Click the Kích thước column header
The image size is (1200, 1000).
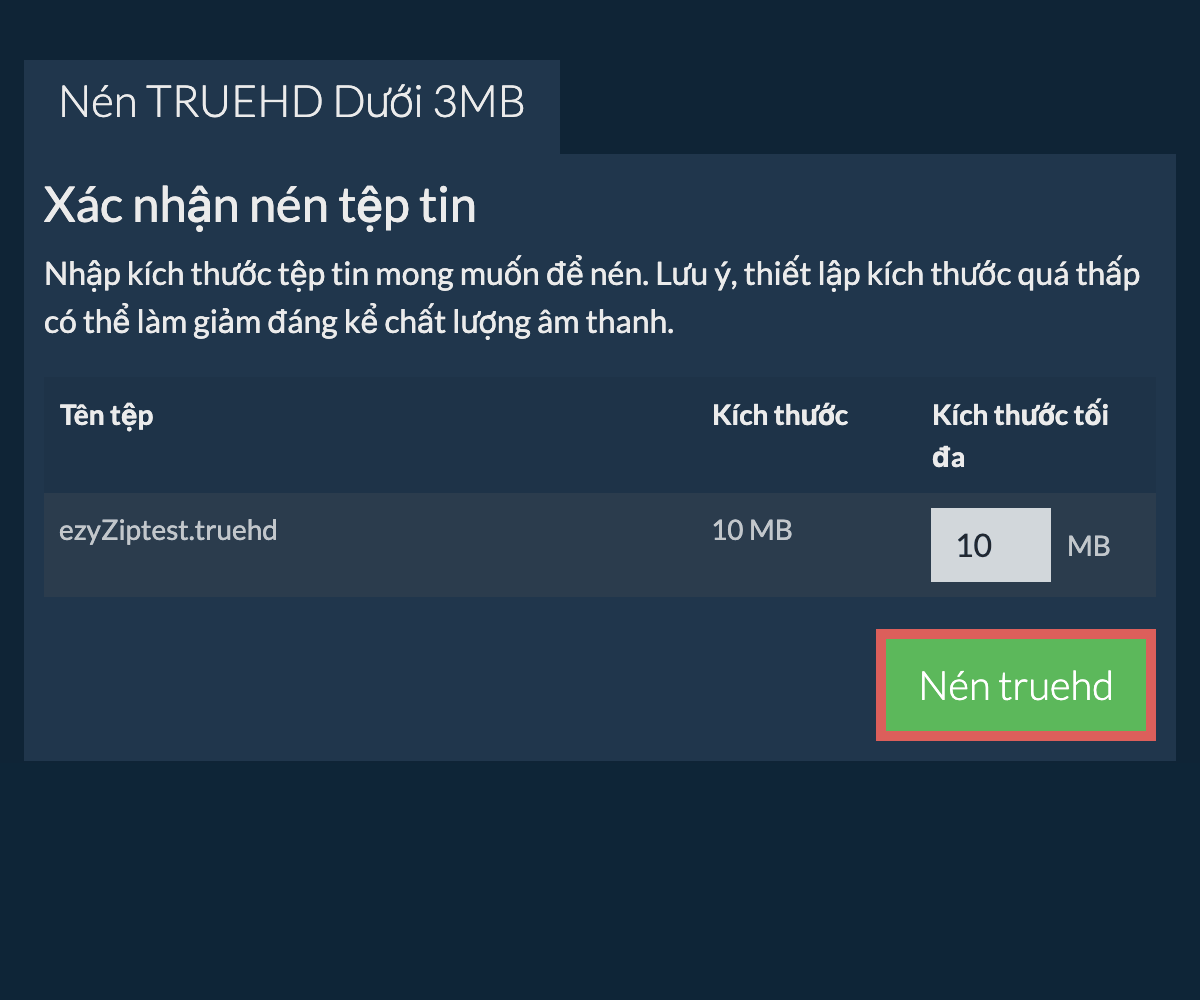pyautogui.click(x=780, y=416)
